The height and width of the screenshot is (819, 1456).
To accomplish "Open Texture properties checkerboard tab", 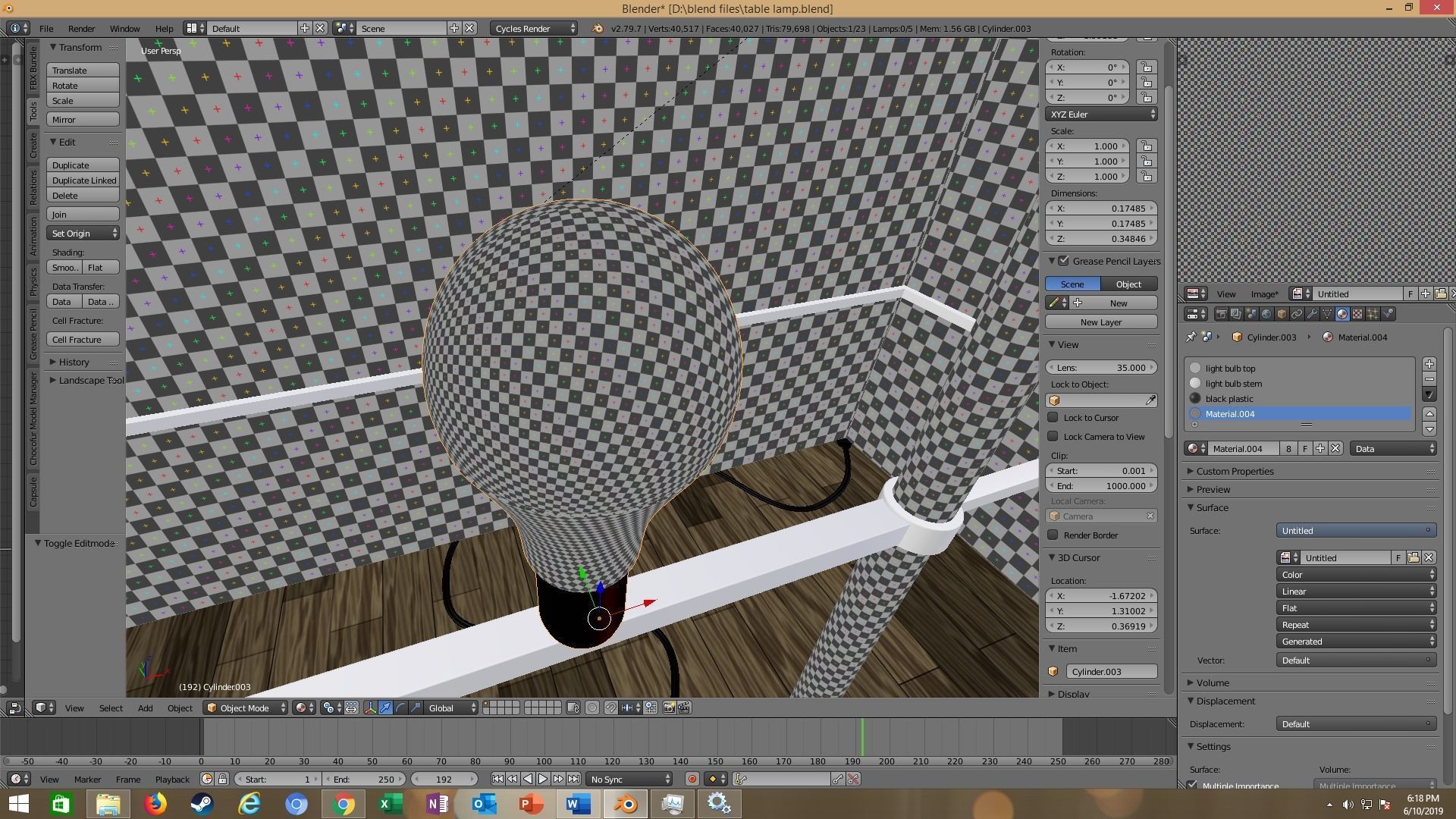I will [1357, 314].
